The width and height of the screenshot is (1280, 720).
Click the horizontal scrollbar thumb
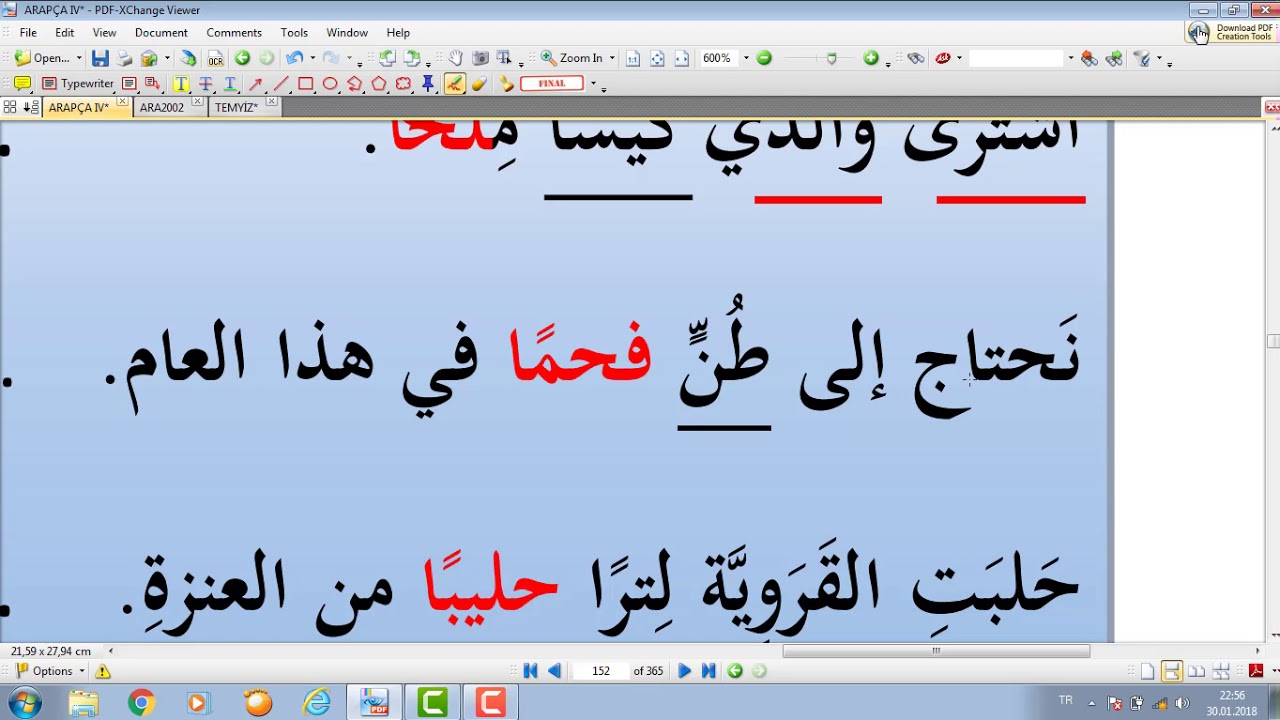point(936,651)
